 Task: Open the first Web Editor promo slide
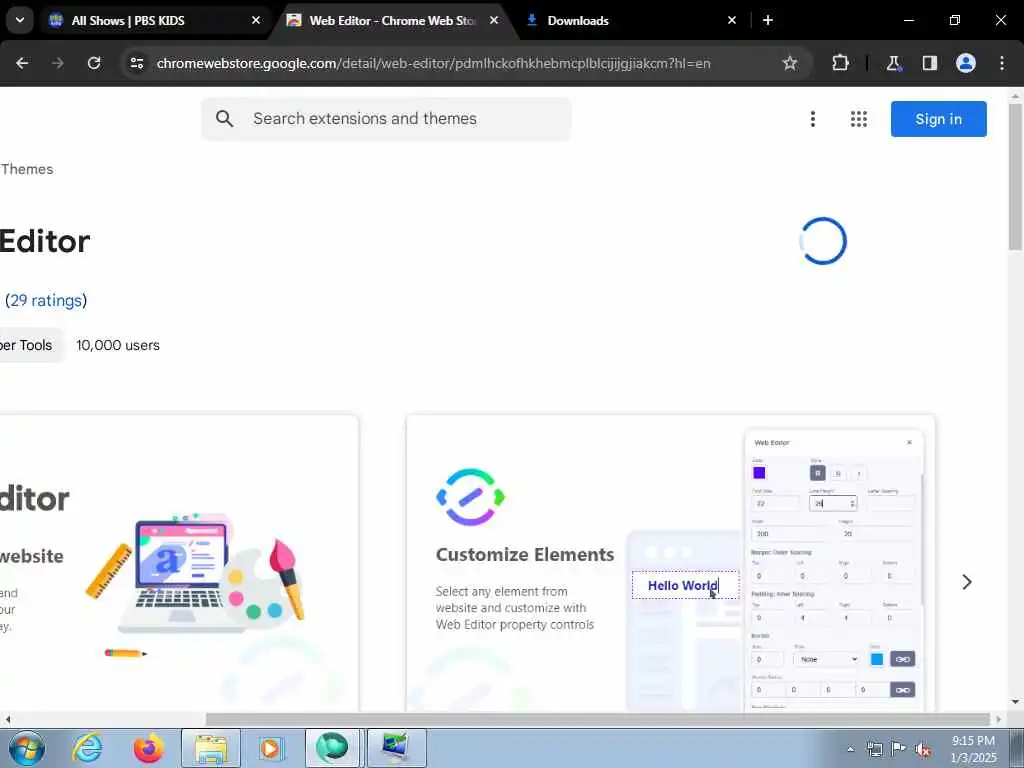pos(179,564)
